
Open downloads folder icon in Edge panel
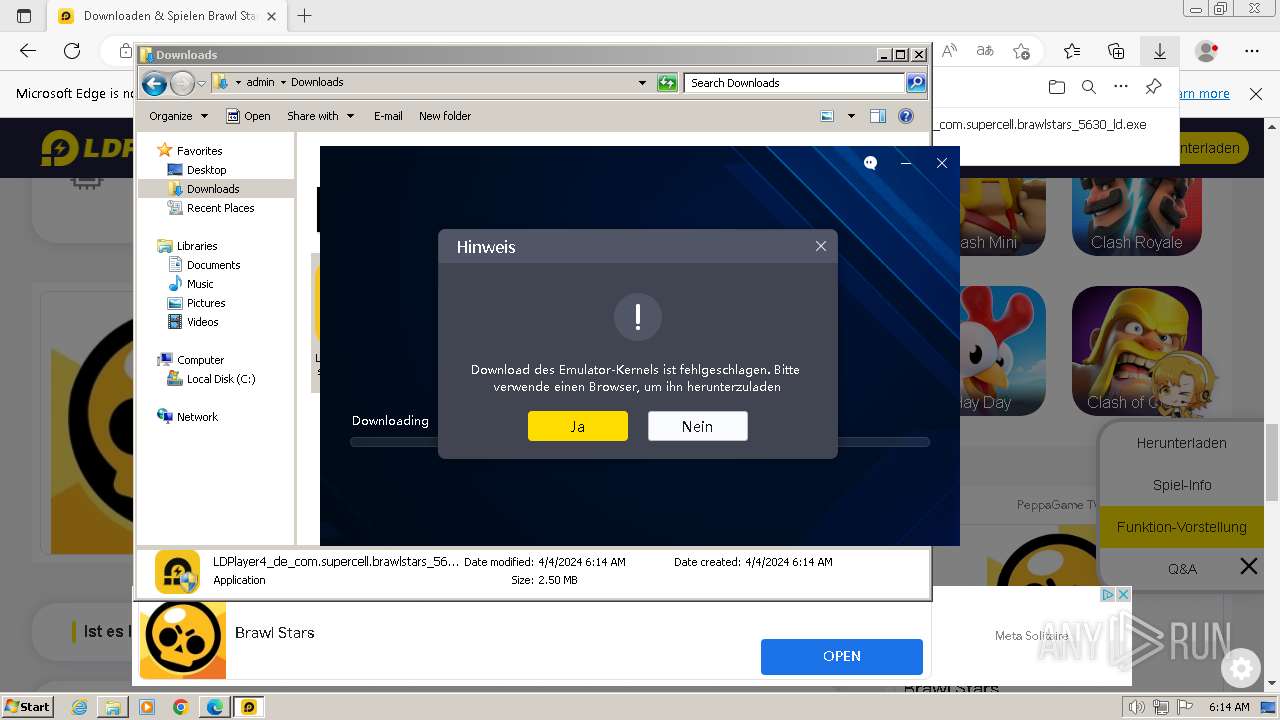tap(1056, 87)
